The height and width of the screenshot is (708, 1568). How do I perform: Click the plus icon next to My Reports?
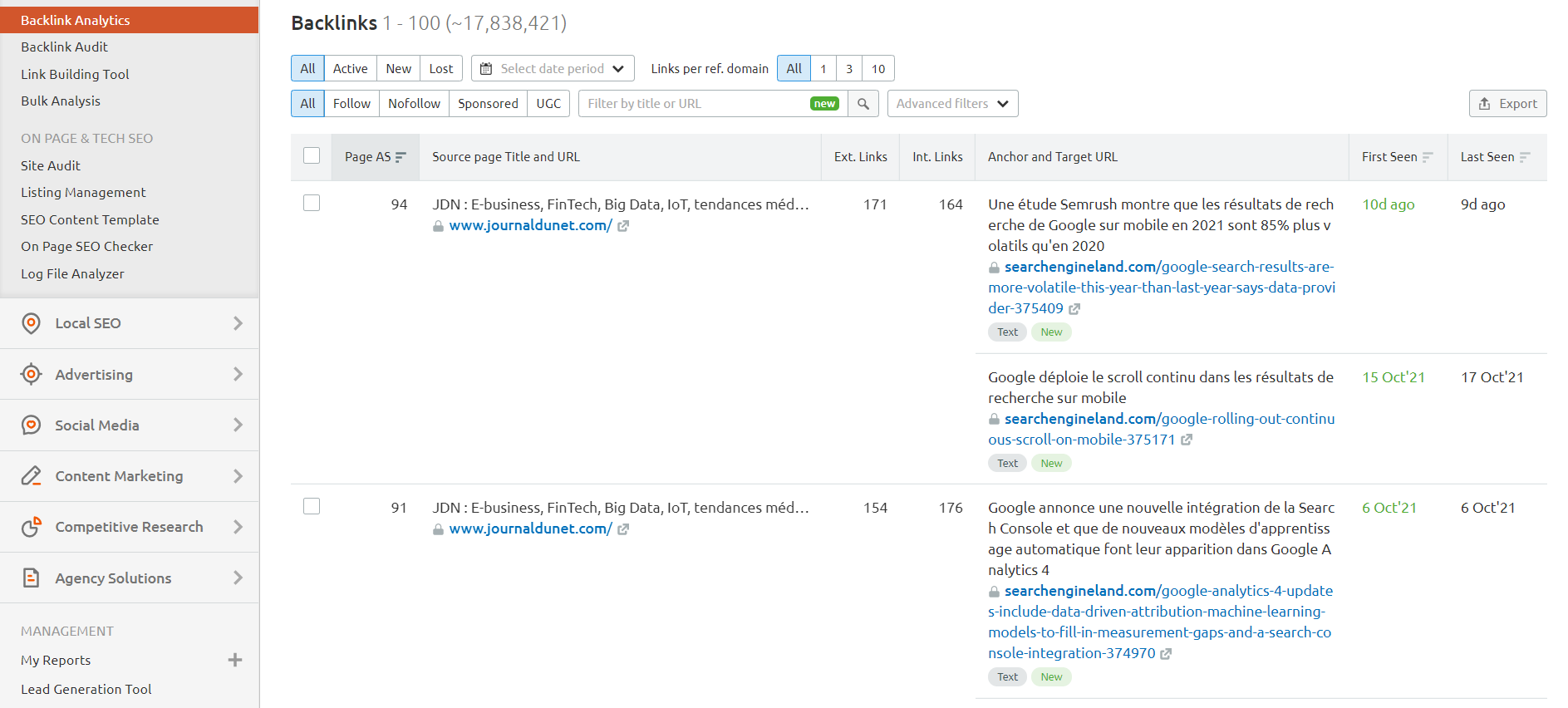235,660
